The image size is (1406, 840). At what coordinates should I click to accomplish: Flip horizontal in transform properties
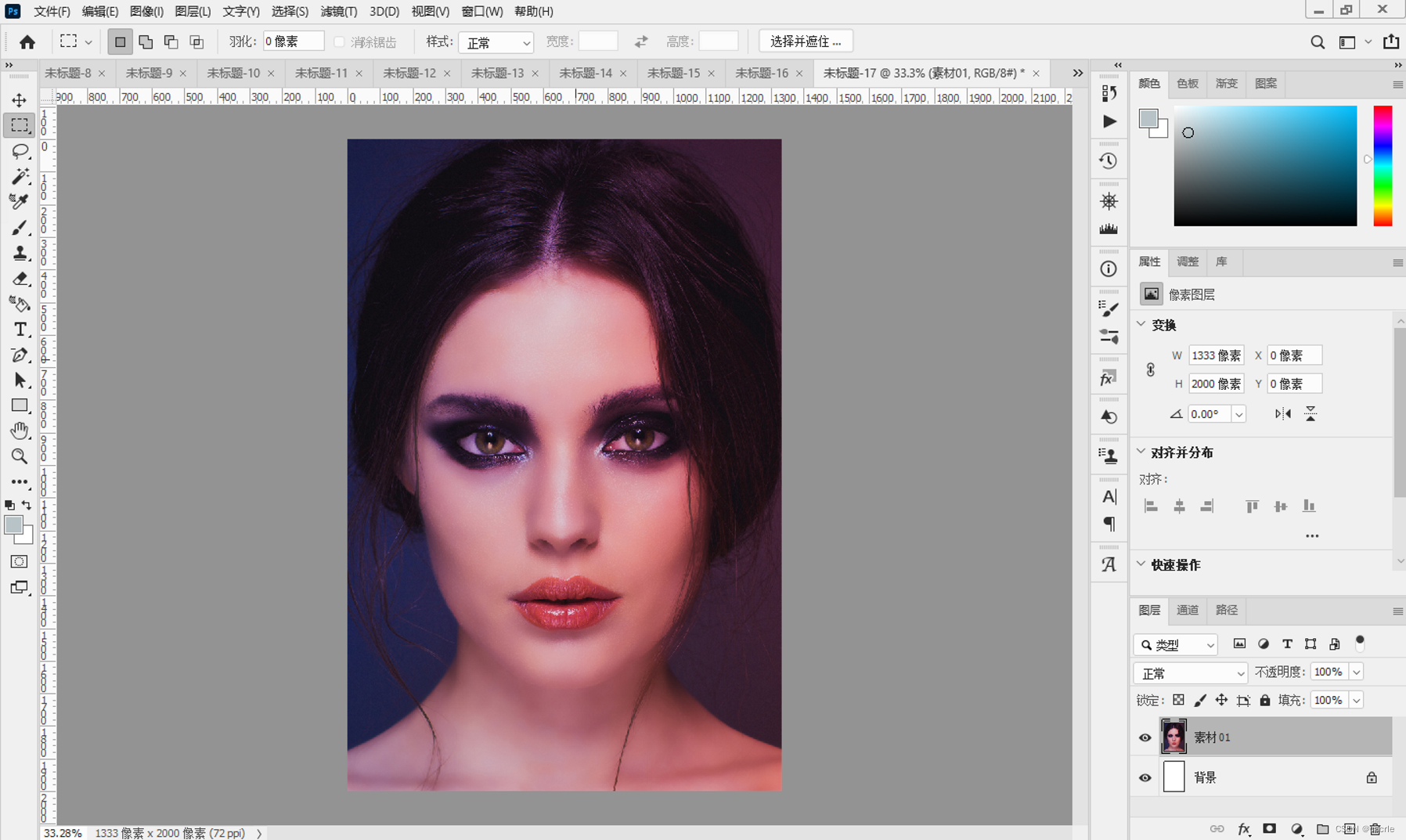point(1282,414)
